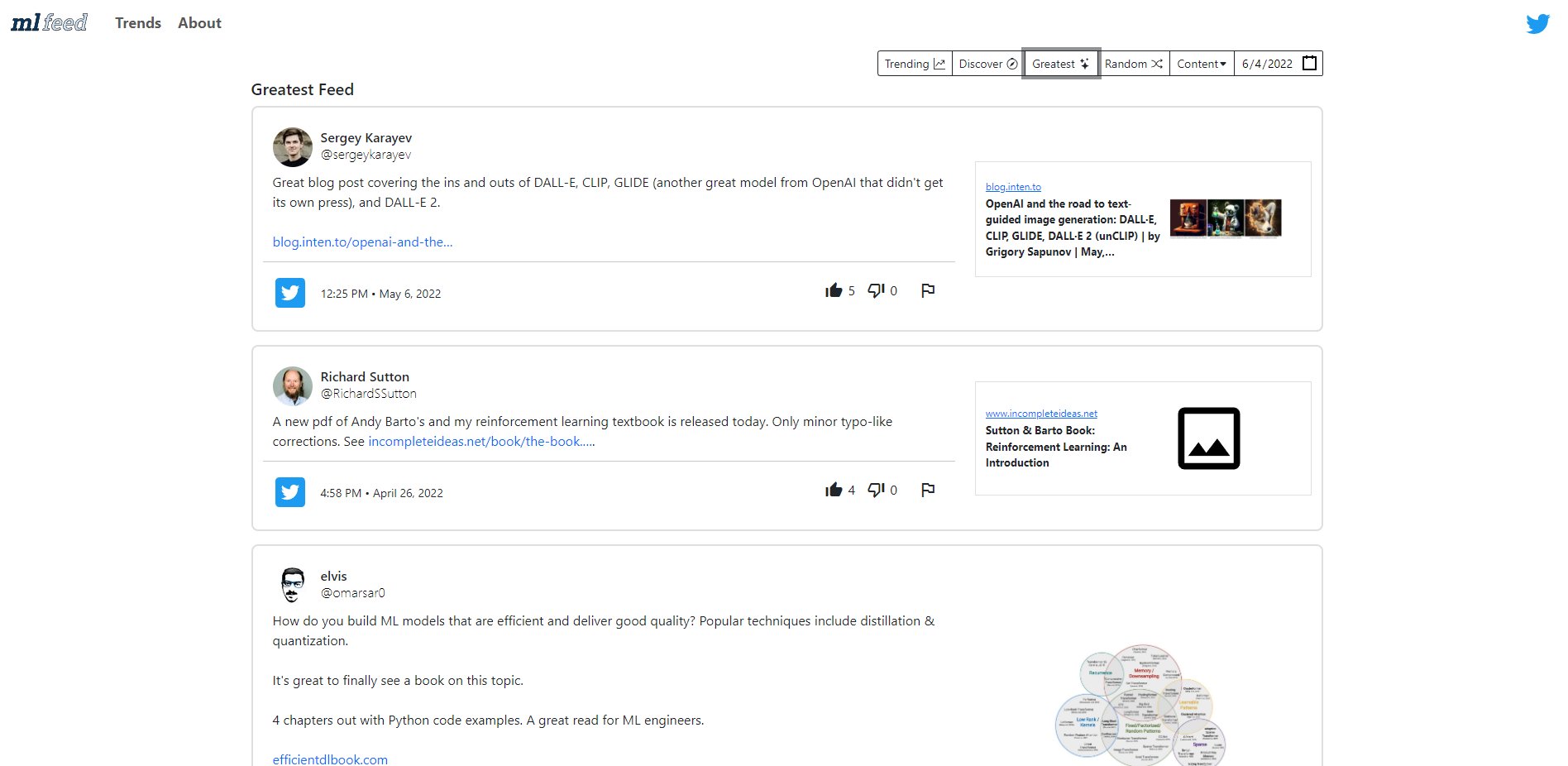Switch to the Greatest feed mode

[1060, 63]
